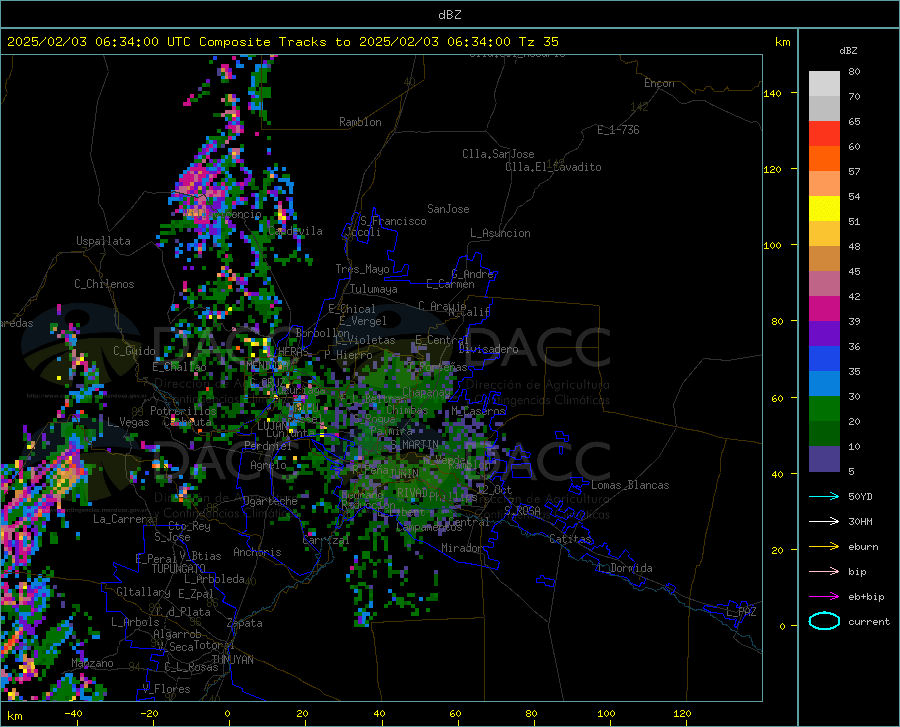900x727 pixels.
Task: Click the '-20' tick on bottom km axis
Action: click(149, 714)
